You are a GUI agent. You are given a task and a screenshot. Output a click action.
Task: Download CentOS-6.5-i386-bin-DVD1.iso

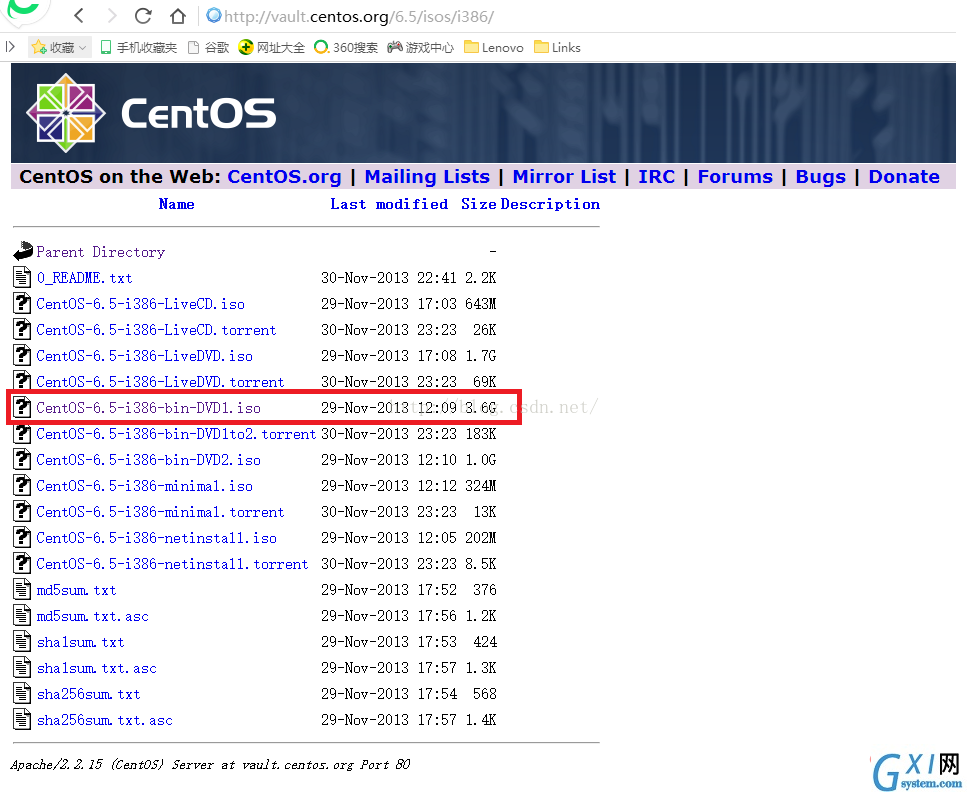point(148,408)
